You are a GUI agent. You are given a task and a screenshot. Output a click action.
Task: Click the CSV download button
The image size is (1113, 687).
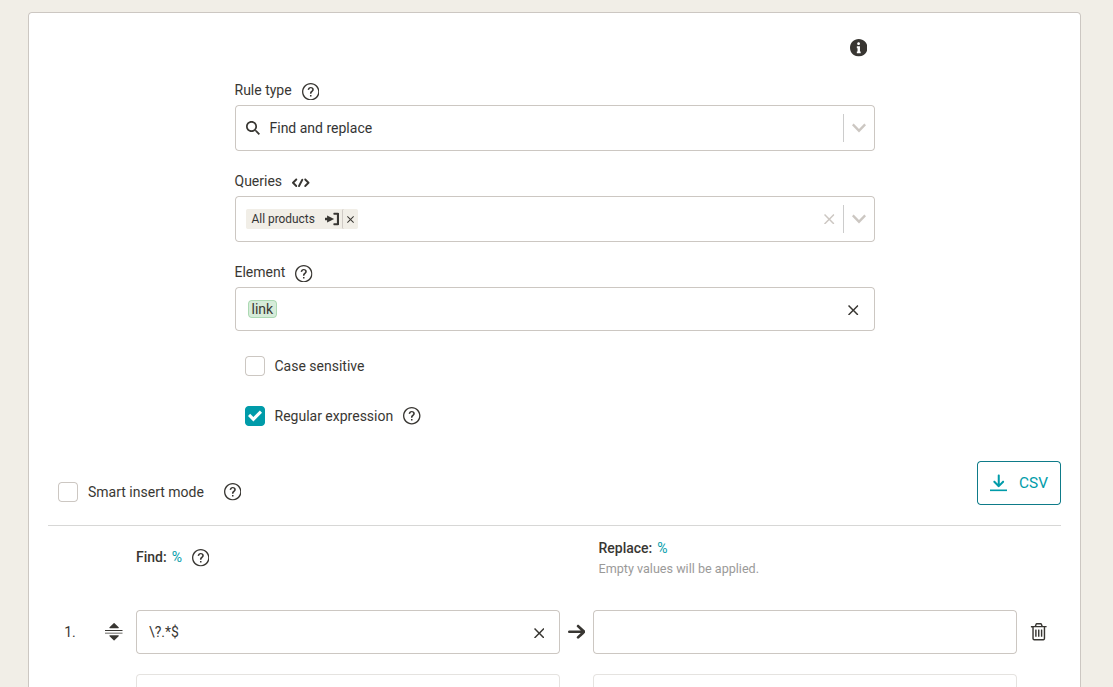[1018, 483]
